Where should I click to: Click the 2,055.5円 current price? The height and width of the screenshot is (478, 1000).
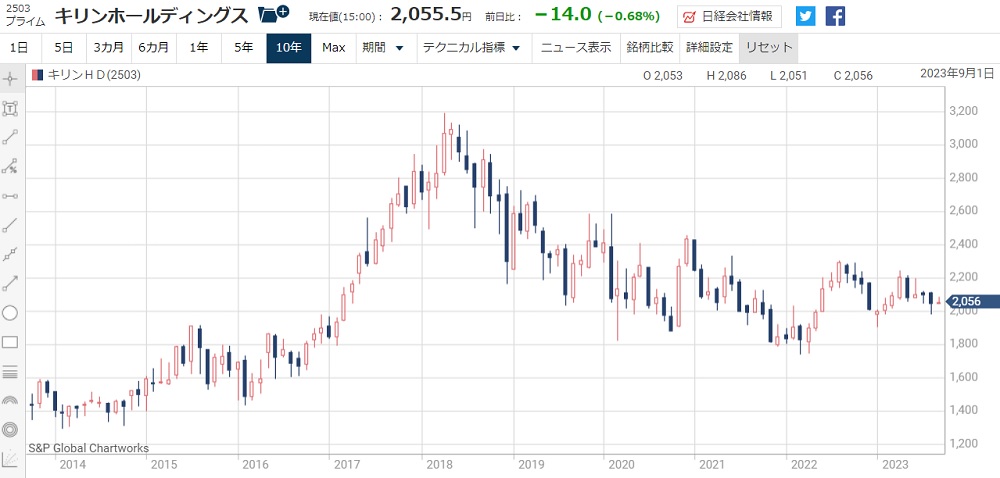[430, 15]
